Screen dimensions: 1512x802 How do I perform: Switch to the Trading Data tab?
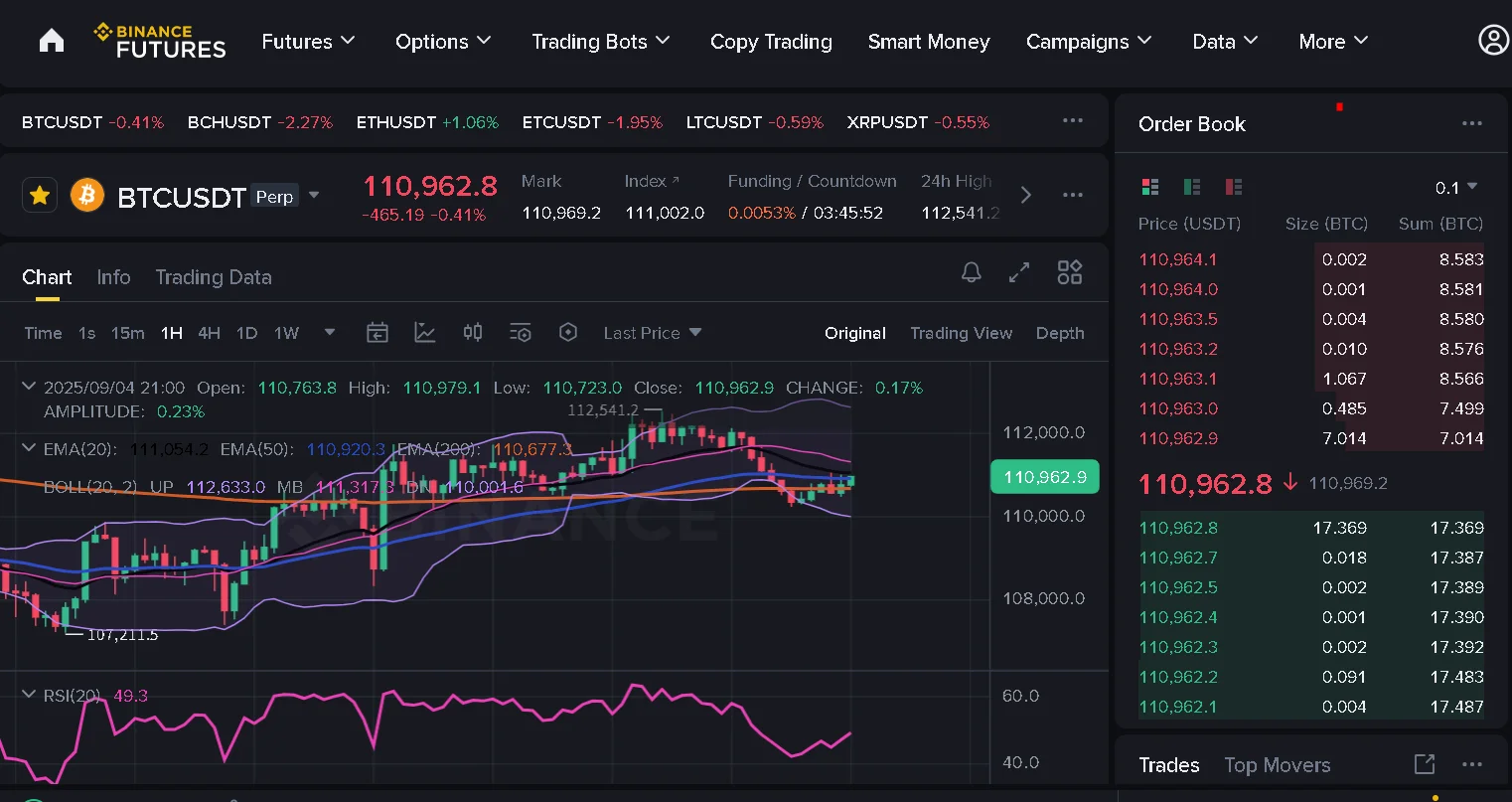214,277
